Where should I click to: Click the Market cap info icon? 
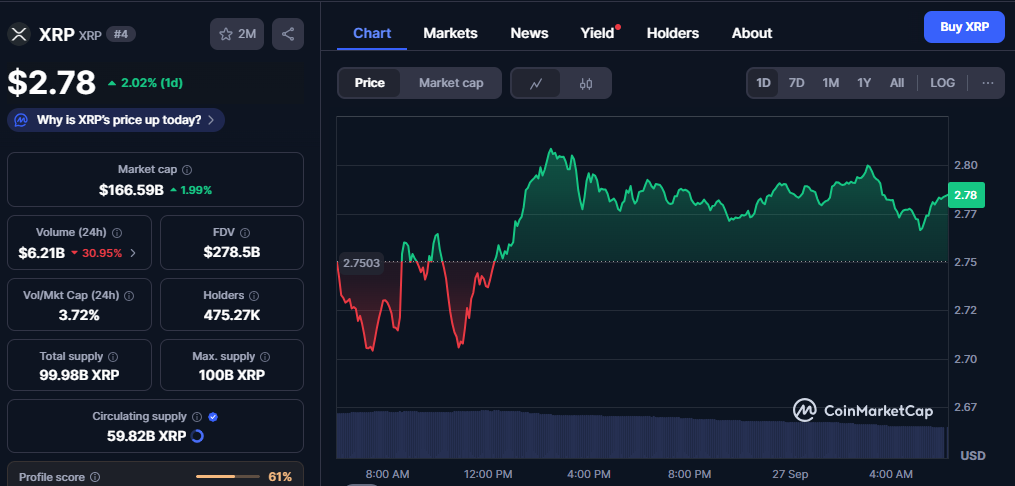click(x=187, y=170)
